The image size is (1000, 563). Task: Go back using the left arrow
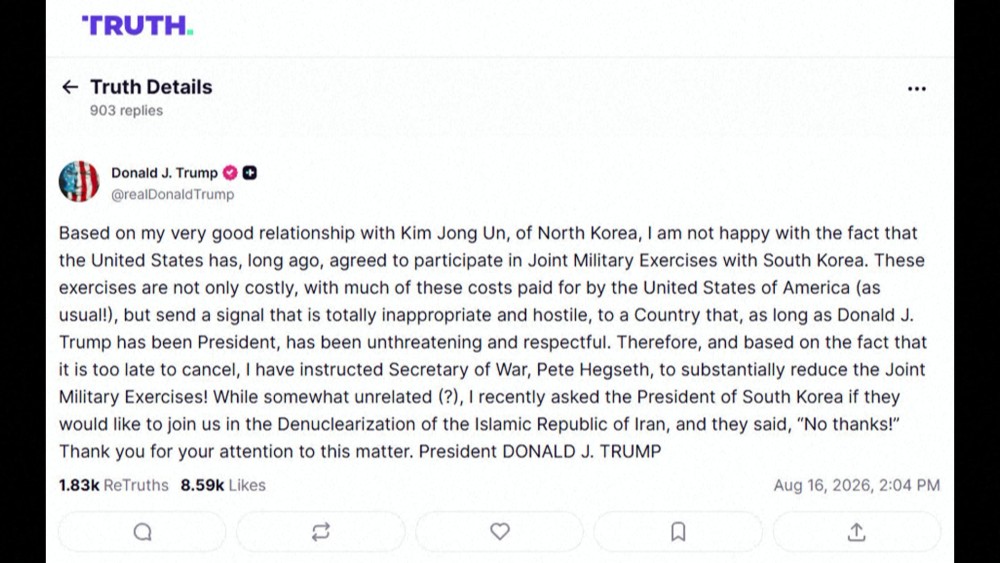coord(70,87)
